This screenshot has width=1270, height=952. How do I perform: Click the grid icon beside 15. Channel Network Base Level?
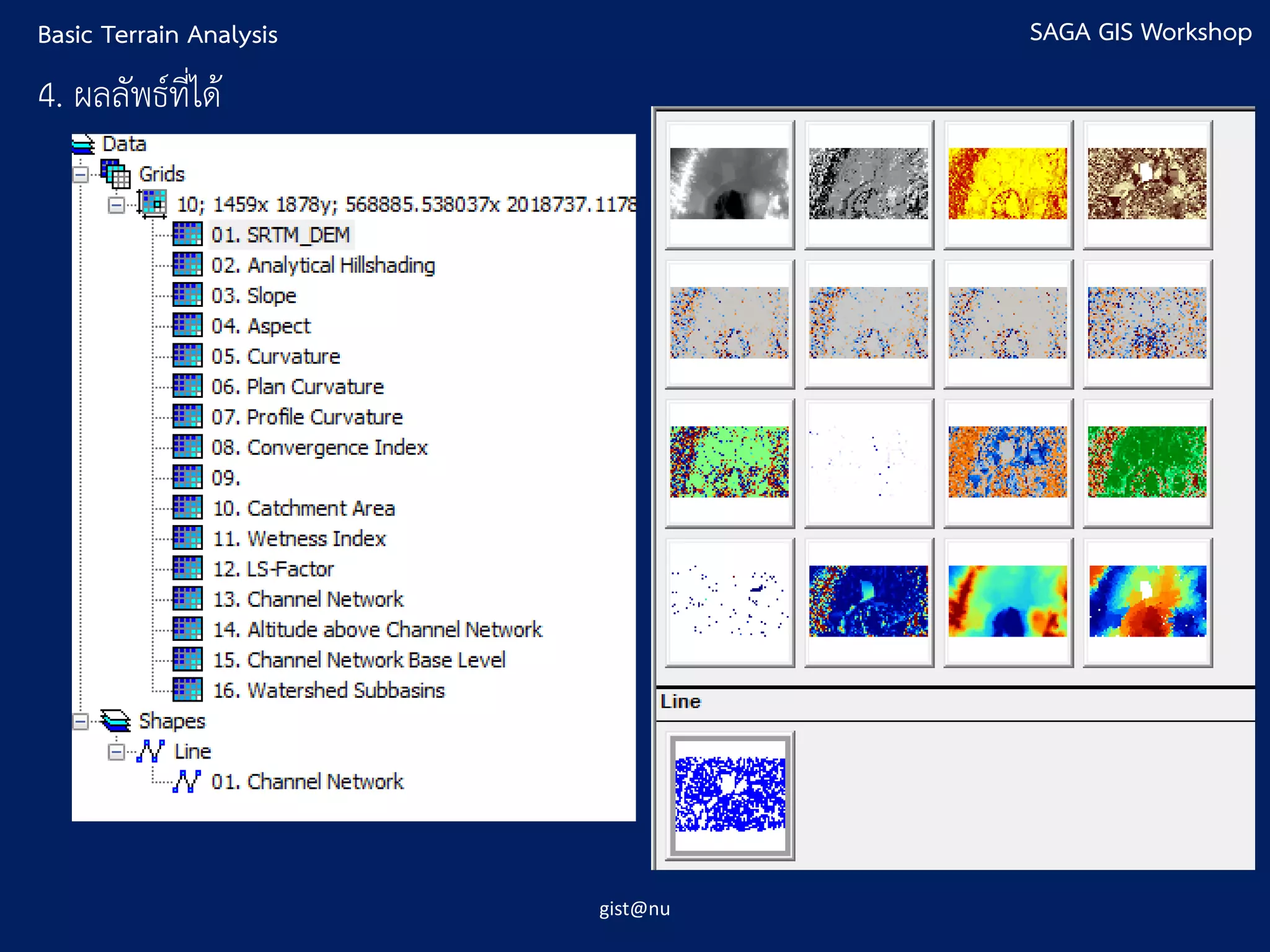187,659
